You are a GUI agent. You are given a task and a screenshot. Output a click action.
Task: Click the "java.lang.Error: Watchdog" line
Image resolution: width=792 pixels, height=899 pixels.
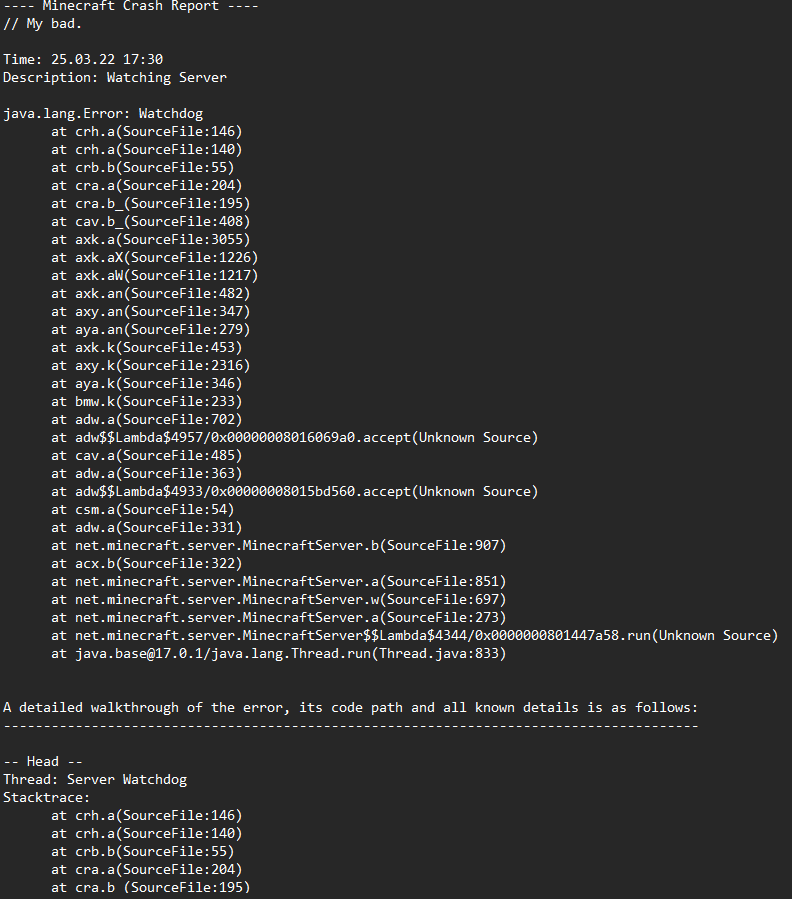(103, 114)
